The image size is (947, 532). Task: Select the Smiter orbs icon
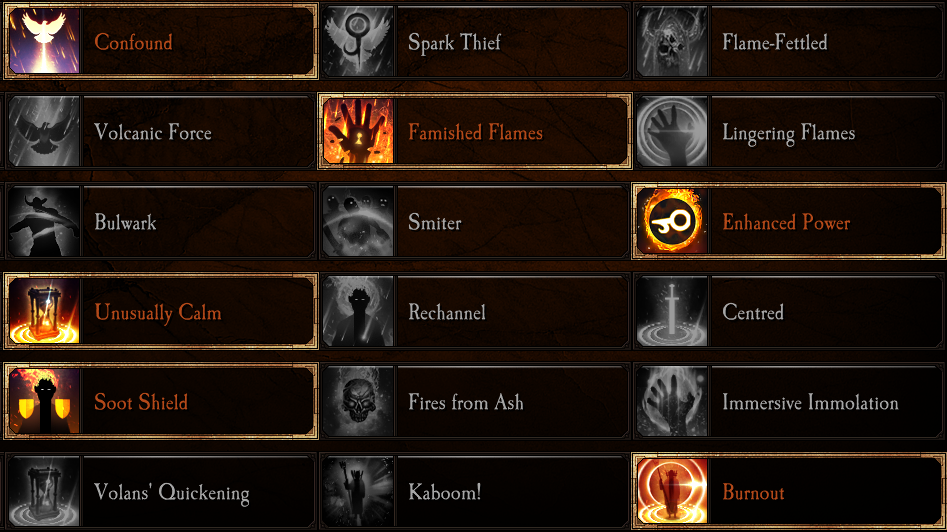(358, 221)
